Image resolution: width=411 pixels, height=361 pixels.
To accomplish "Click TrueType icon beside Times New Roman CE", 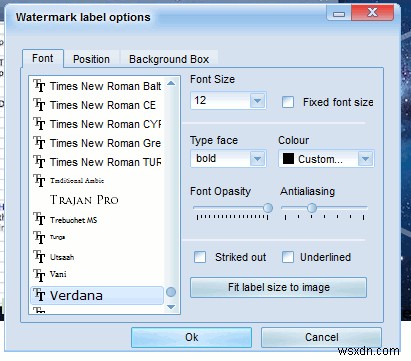I will 39,105.
